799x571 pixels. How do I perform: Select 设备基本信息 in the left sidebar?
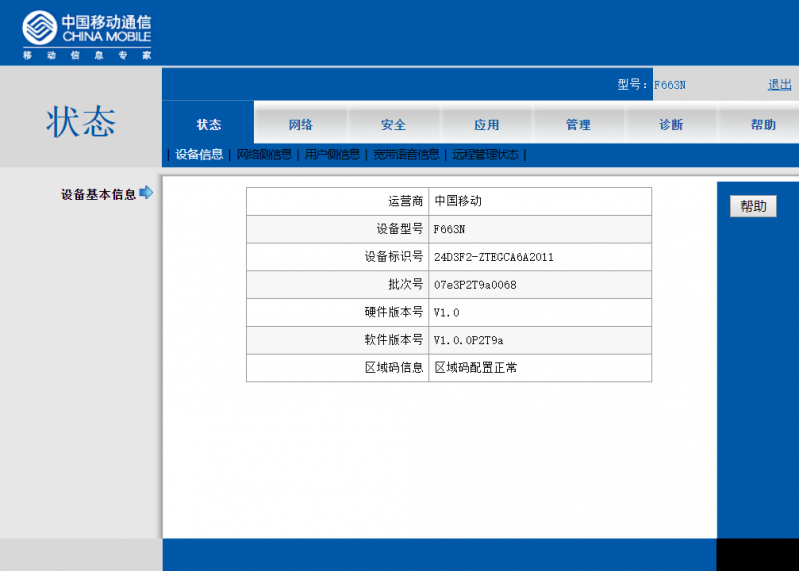pos(98,194)
